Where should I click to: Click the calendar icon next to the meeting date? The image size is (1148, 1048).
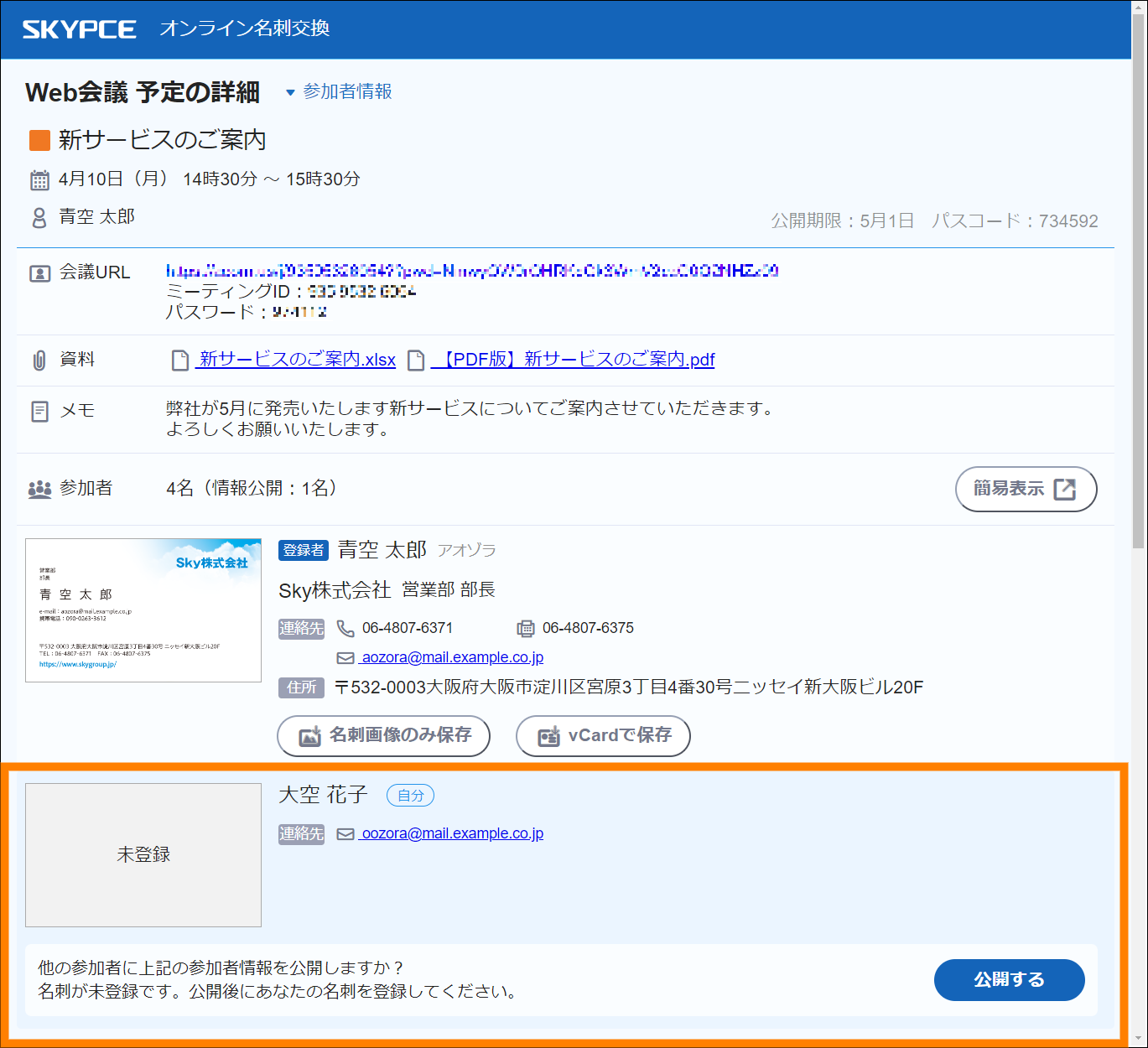pos(39,179)
